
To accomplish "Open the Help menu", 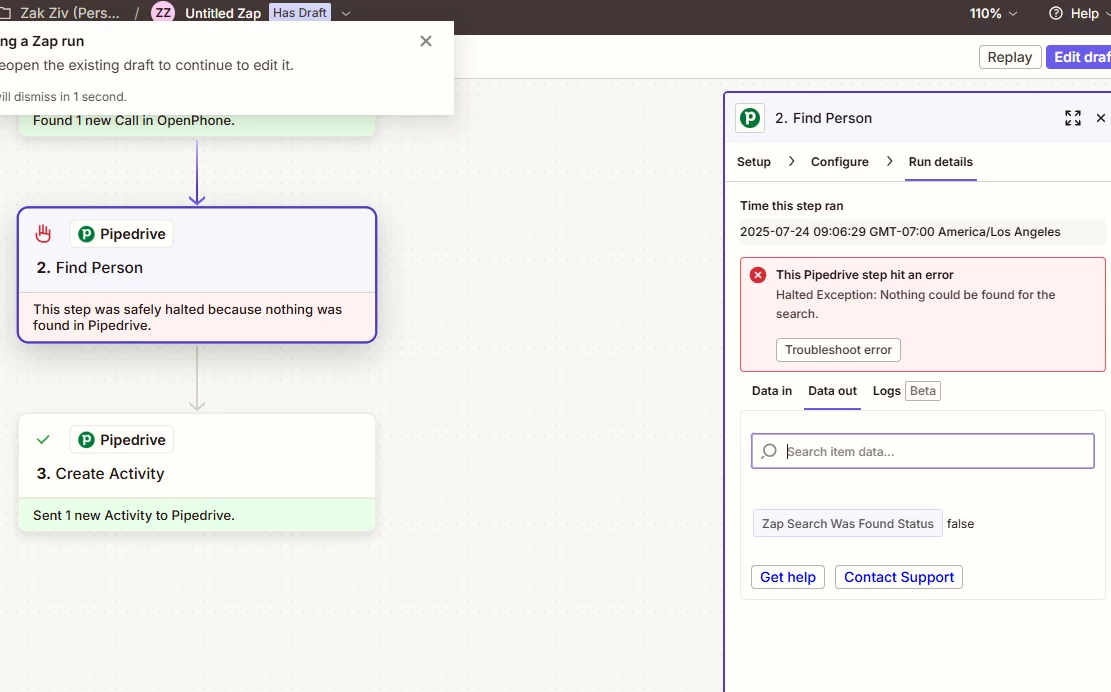I will click(x=1079, y=13).
